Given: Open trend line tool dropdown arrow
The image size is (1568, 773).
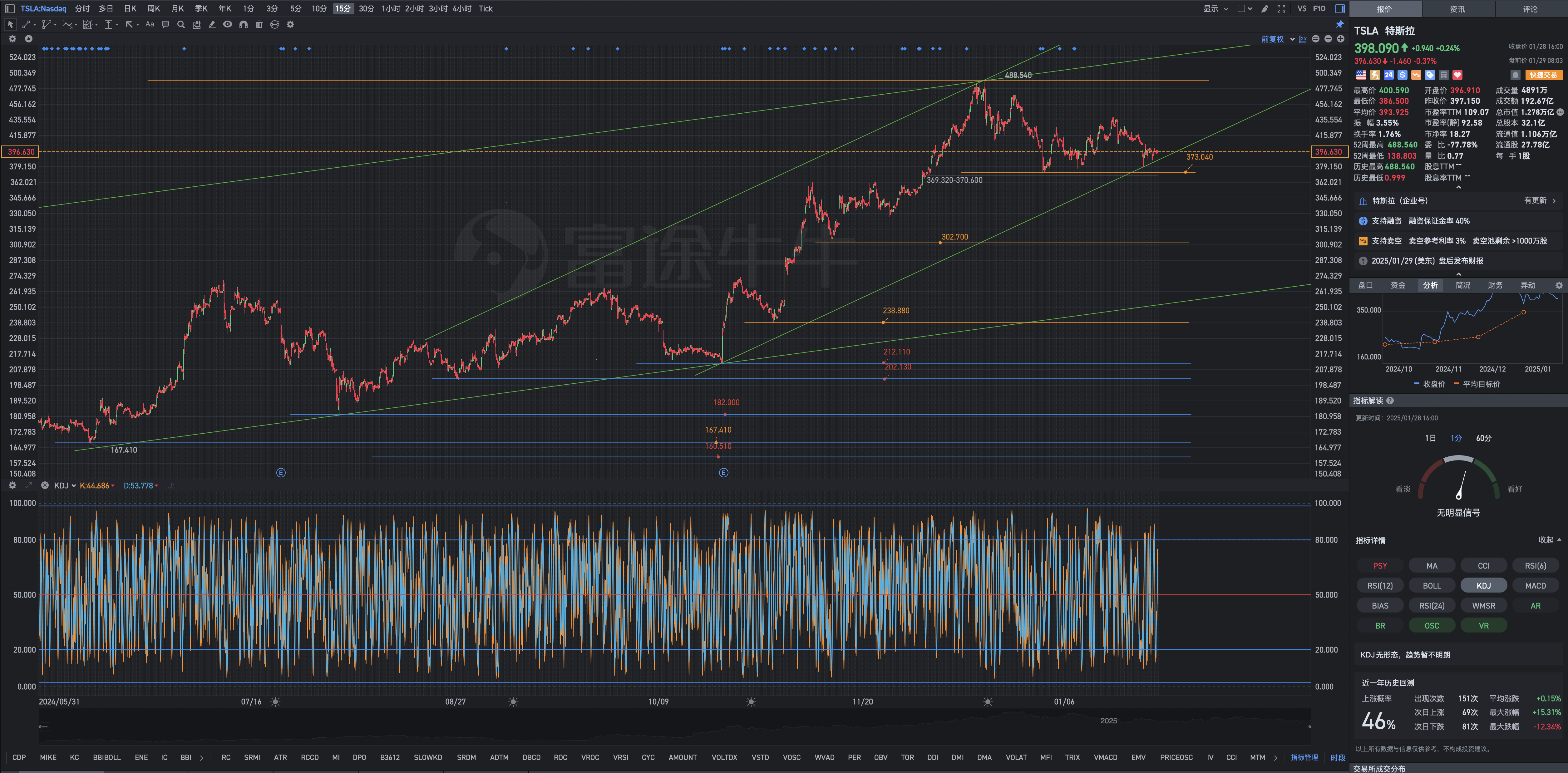Looking at the screenshot, I should pos(35,25).
